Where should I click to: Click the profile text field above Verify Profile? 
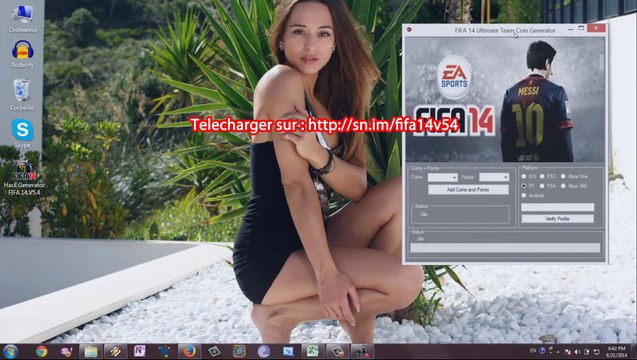(557, 207)
